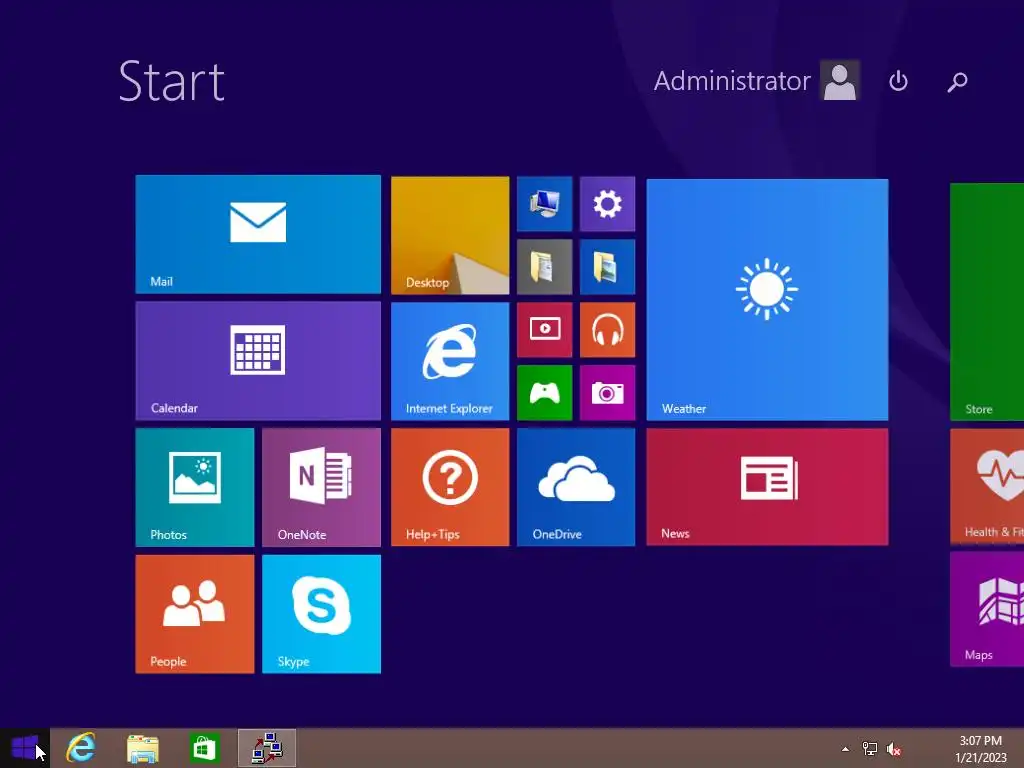Open the Music headphones small tile
Image resolution: width=1024 pixels, height=768 pixels.
coord(607,330)
